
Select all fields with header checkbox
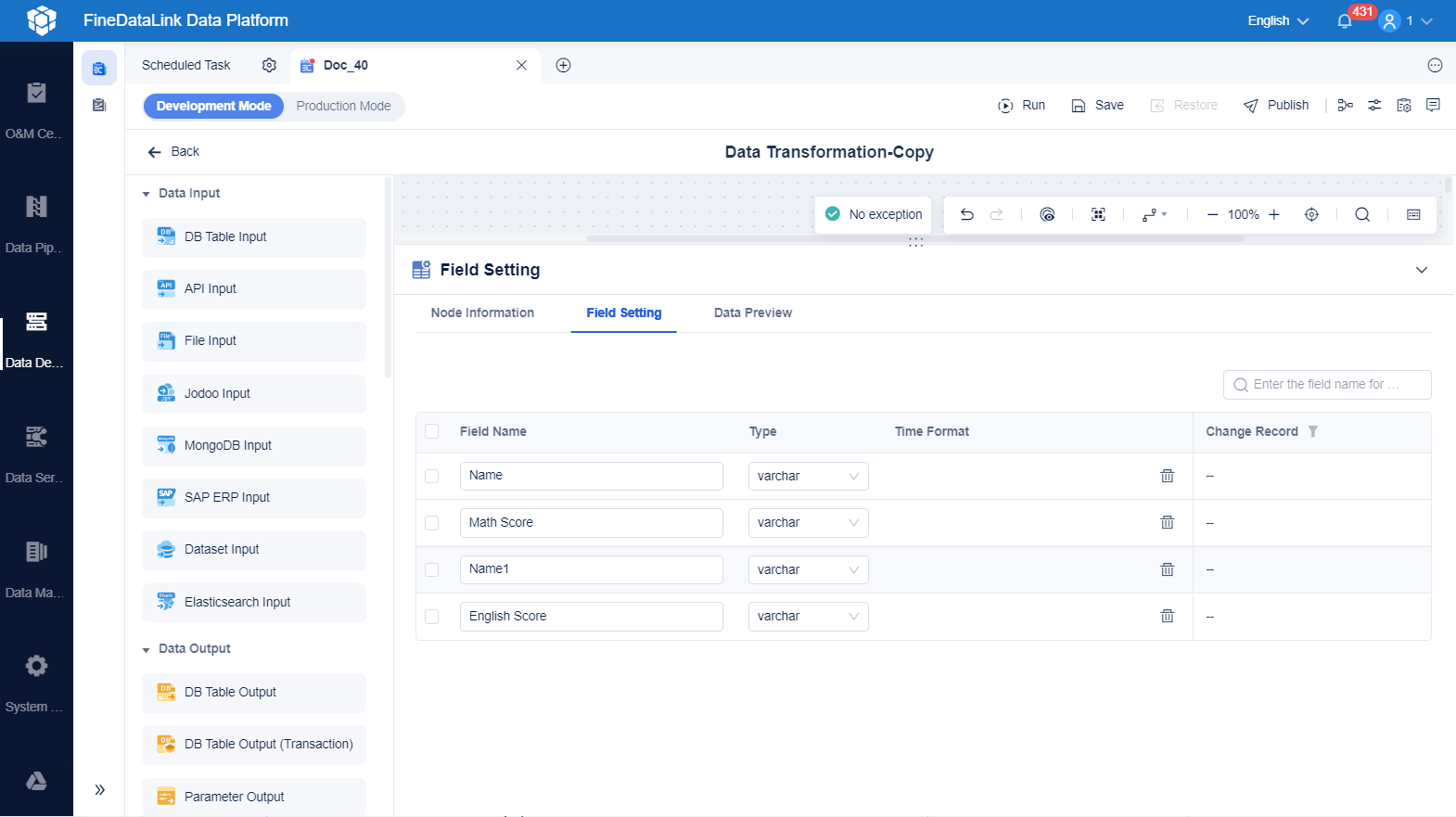431,431
